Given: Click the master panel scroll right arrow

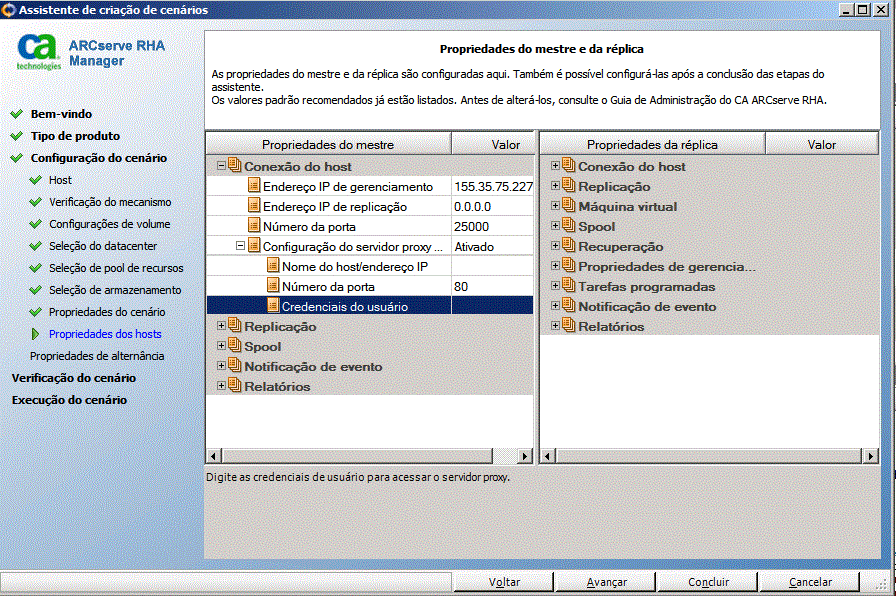Looking at the screenshot, I should click(525, 456).
